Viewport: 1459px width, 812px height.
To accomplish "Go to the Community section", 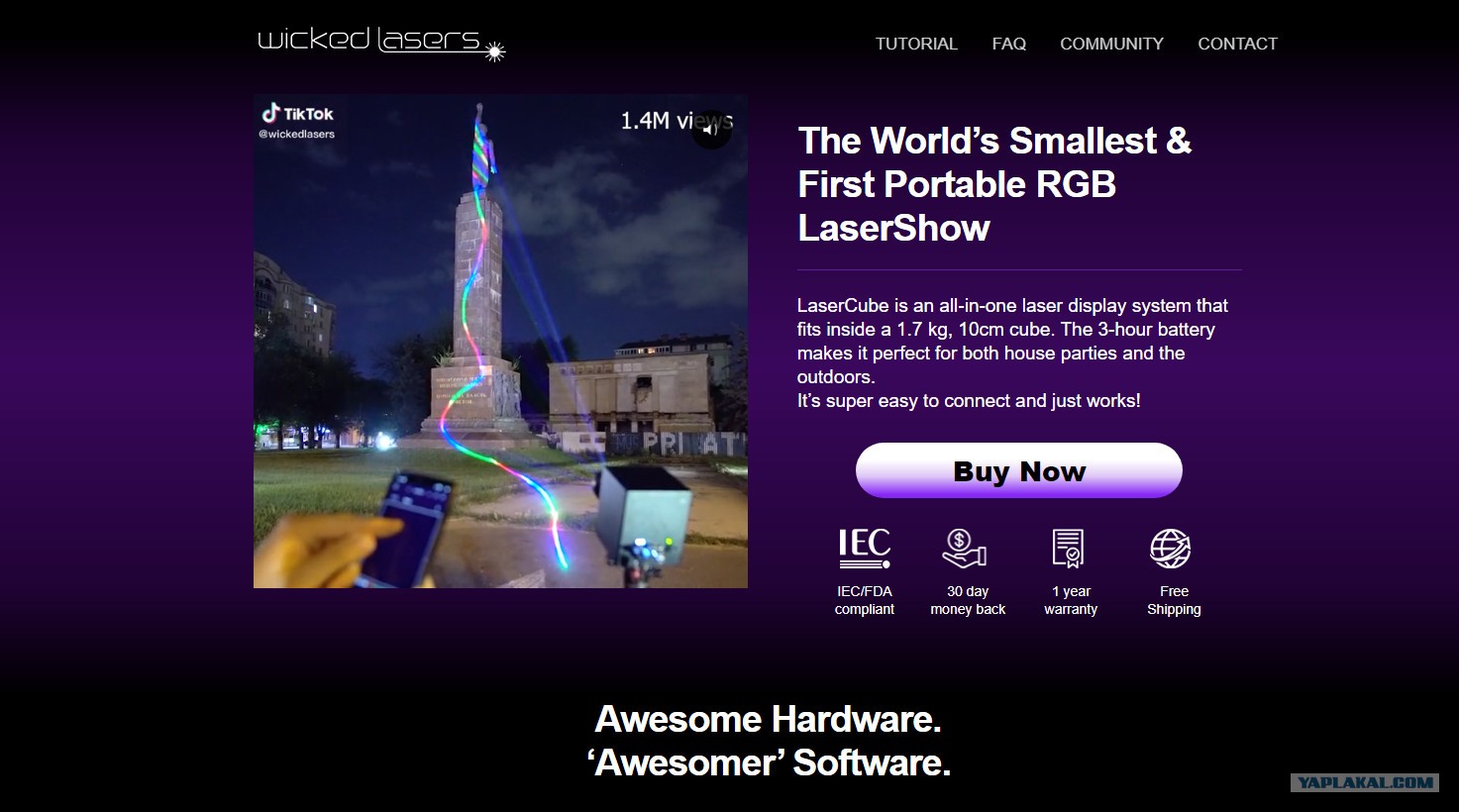I will coord(1111,44).
